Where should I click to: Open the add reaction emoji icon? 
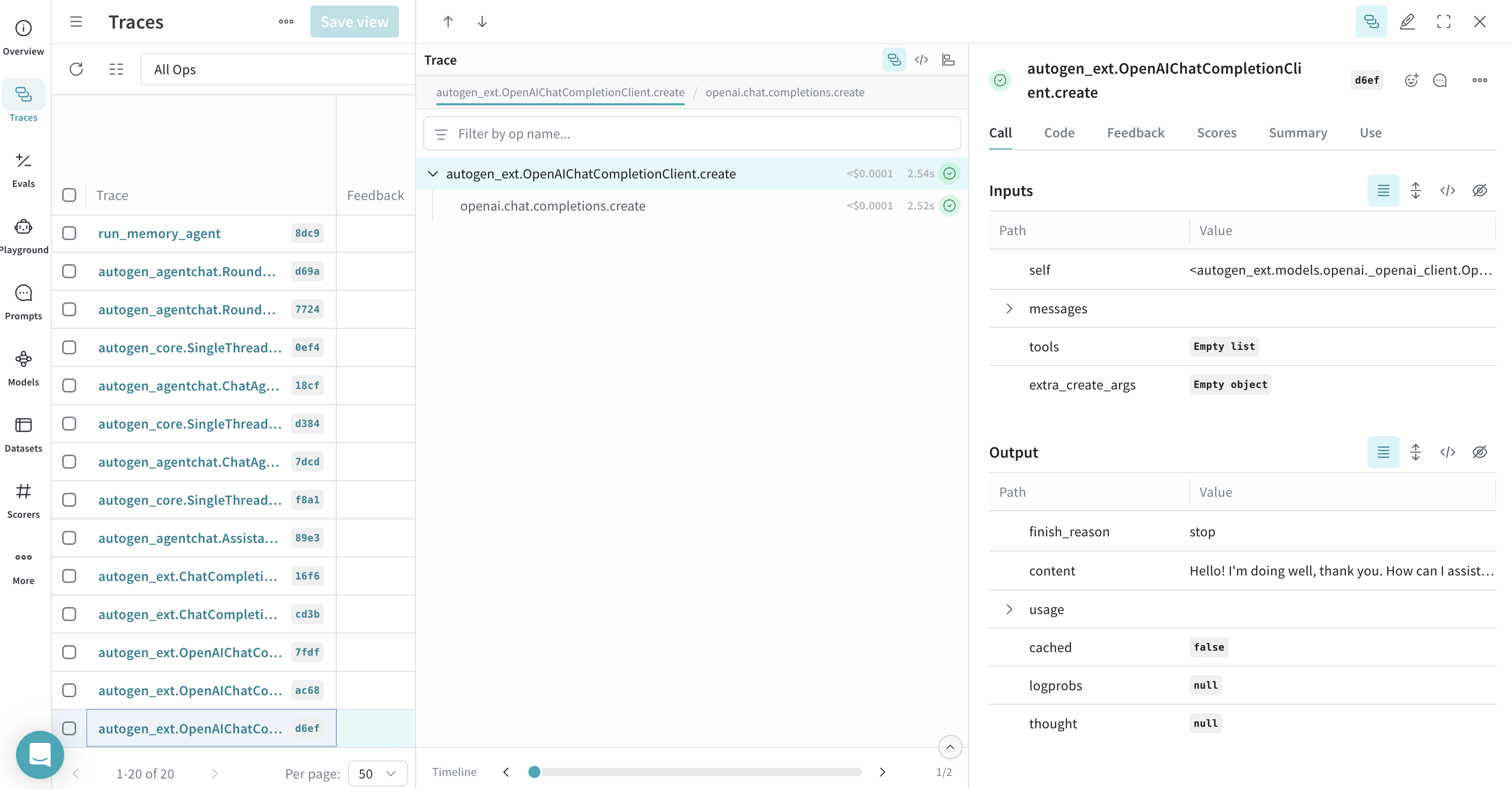(1412, 80)
